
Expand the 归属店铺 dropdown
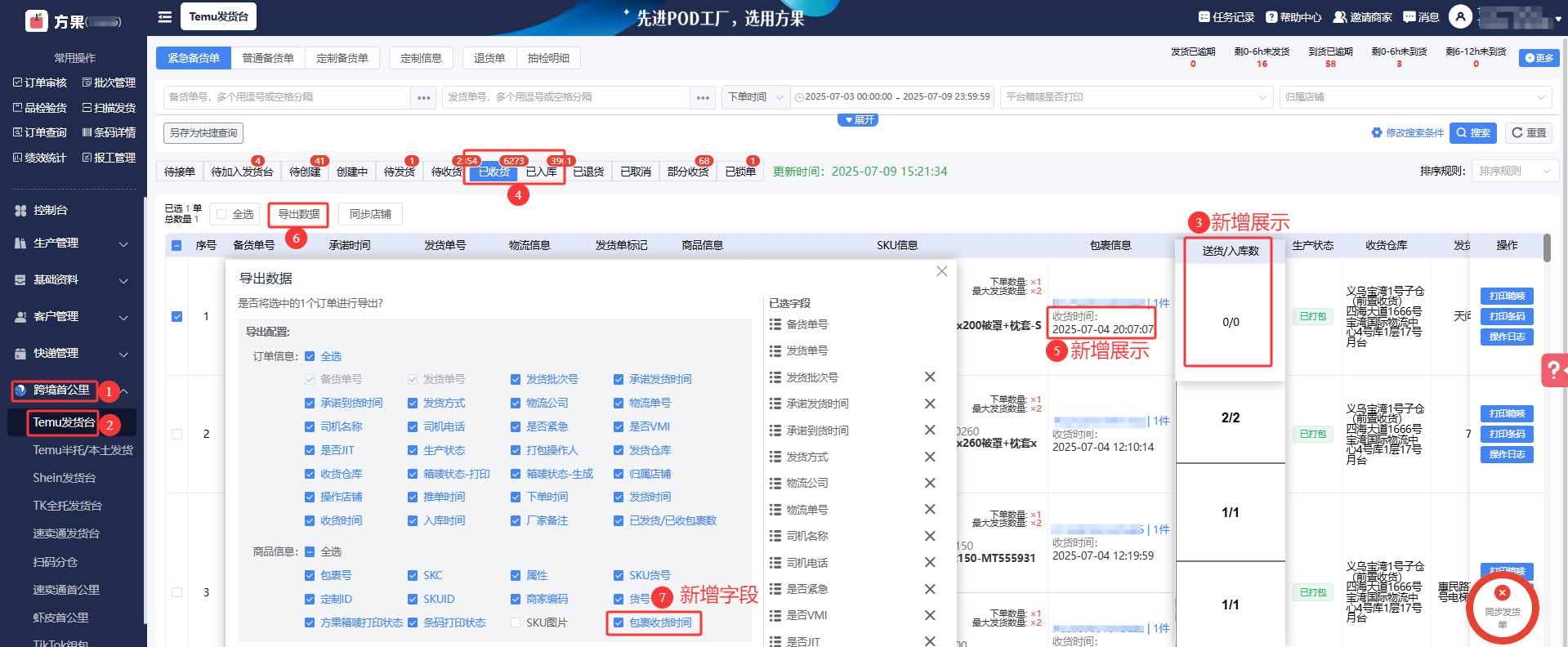1415,97
